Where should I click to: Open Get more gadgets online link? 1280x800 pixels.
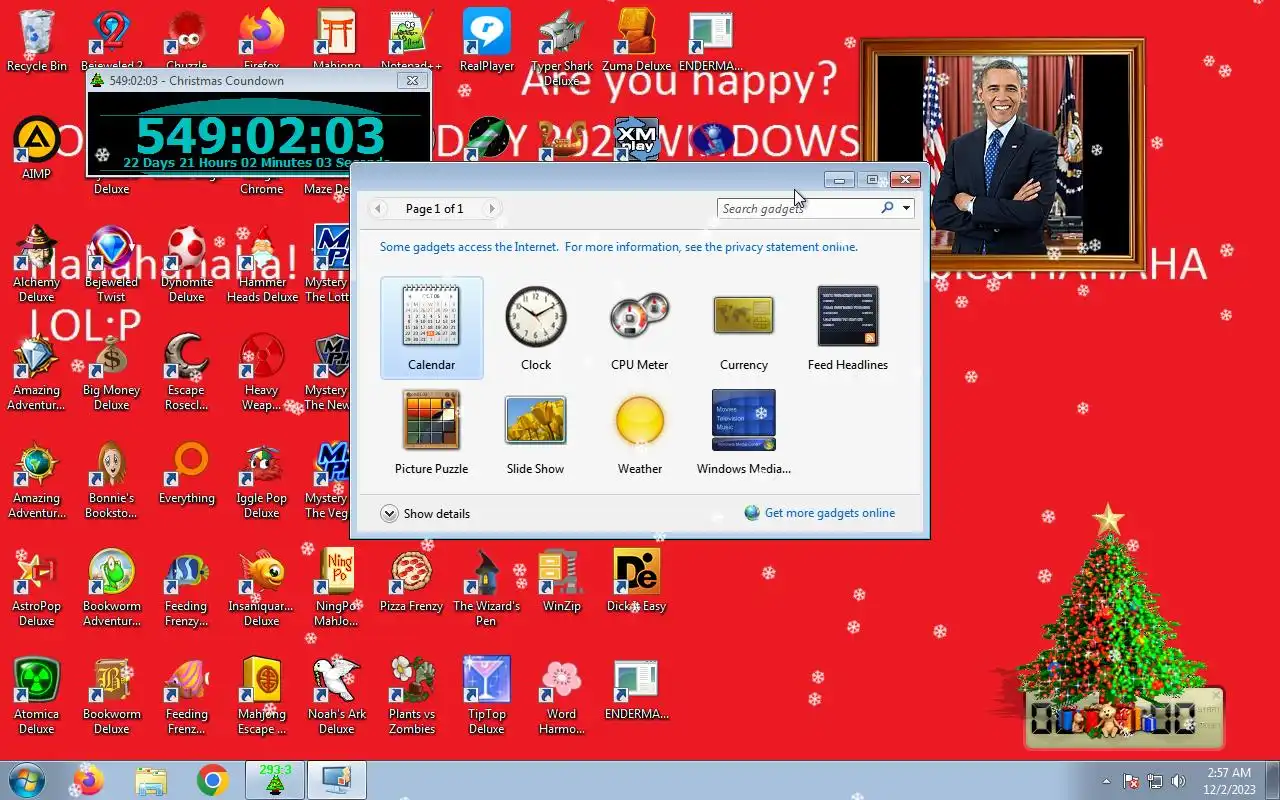(x=820, y=513)
